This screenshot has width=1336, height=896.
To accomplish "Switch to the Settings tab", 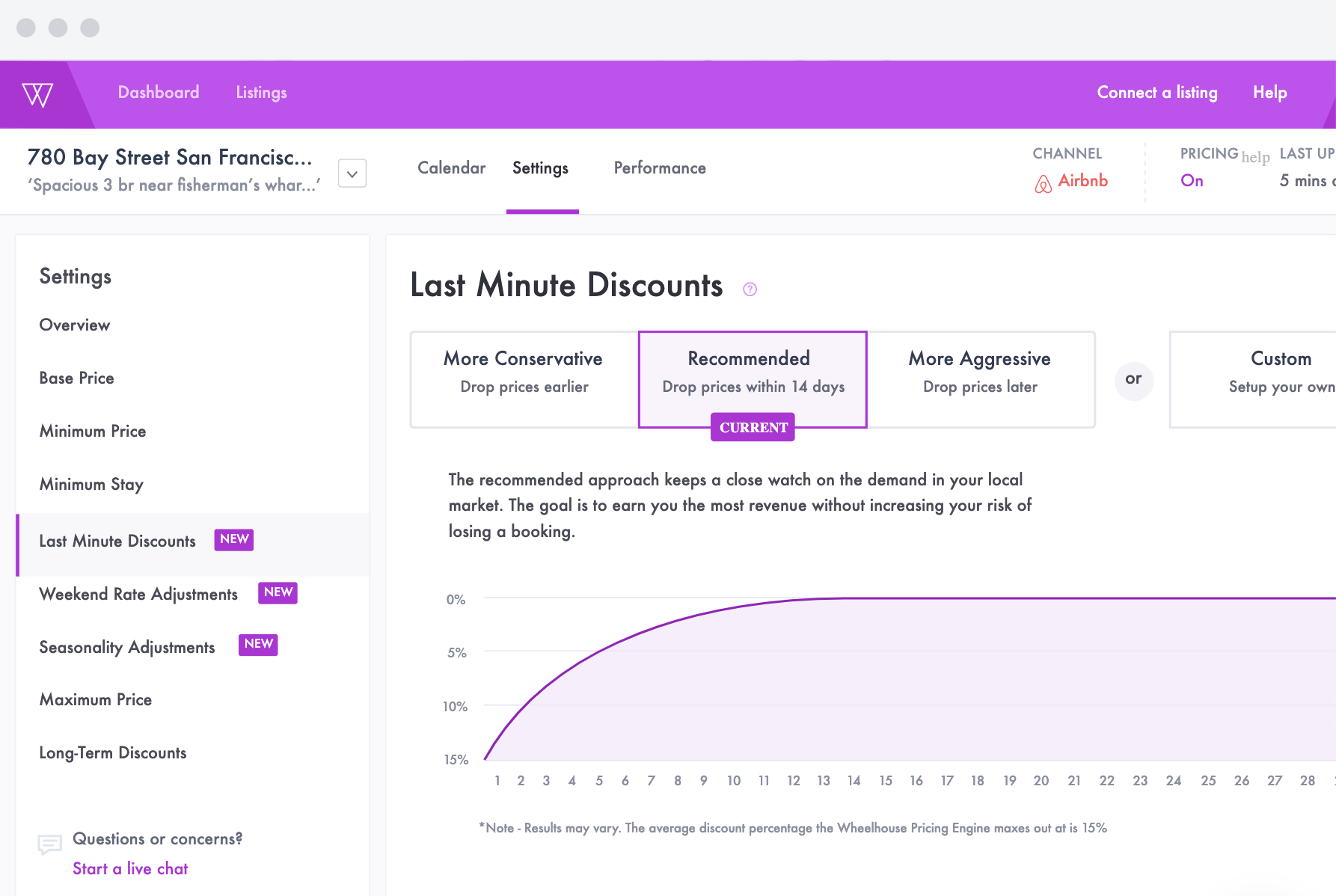I will [541, 168].
